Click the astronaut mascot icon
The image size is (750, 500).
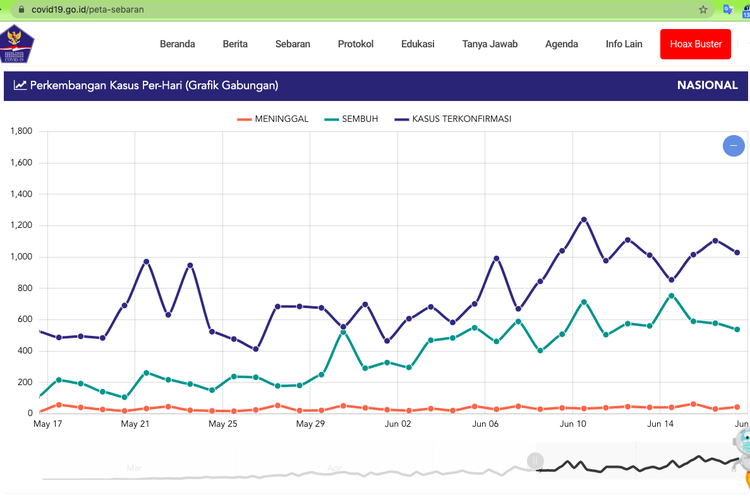coord(742,452)
